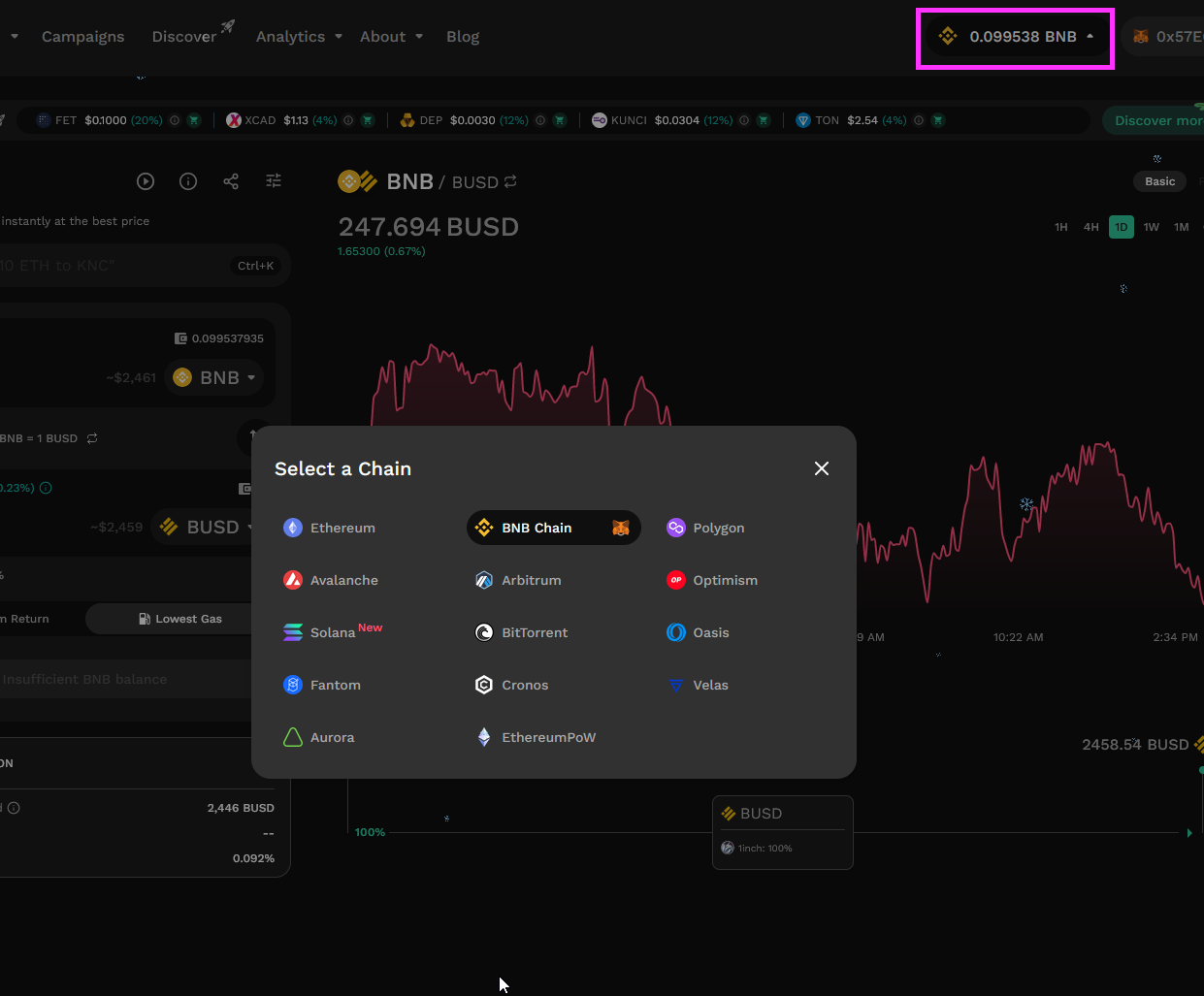Toggle the Lowest Gas option

(181, 619)
